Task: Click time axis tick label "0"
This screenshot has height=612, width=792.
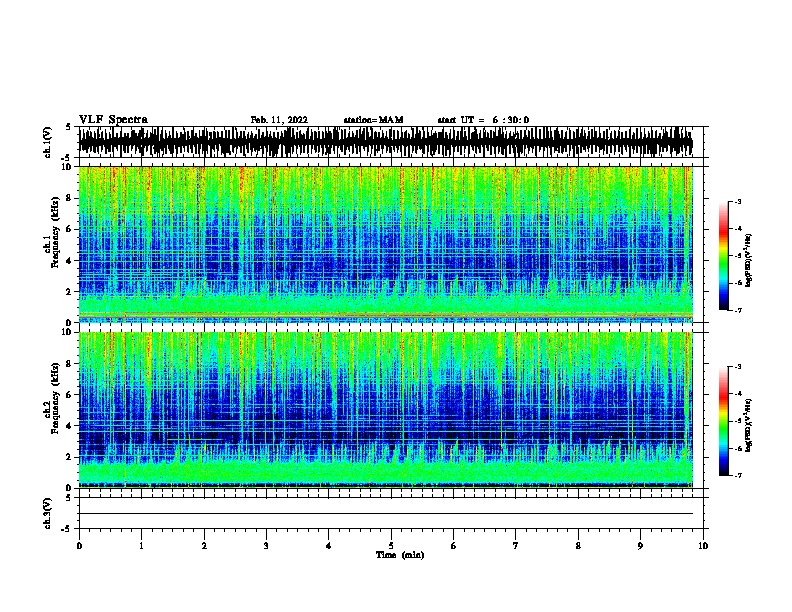Action: 79,545
